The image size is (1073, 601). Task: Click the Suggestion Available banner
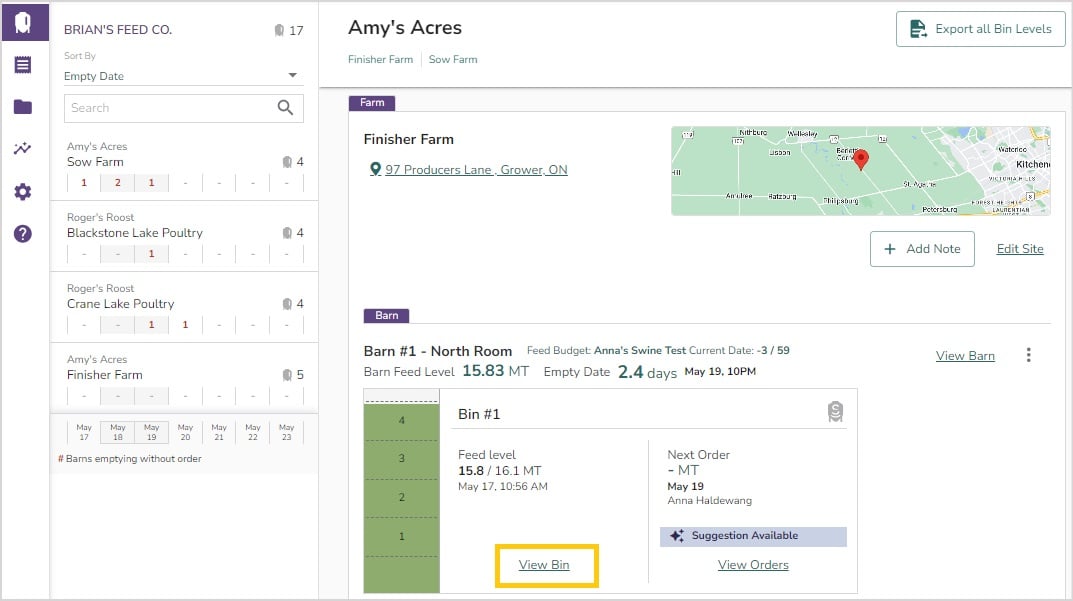[753, 536]
